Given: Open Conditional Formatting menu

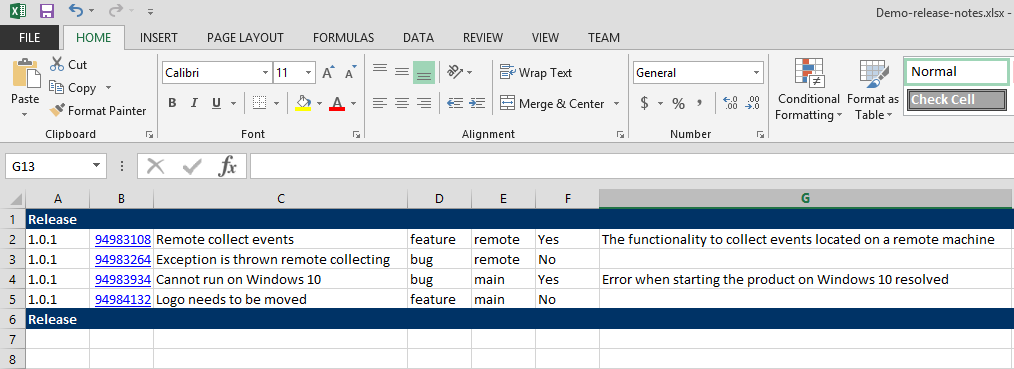Looking at the screenshot, I should [808, 89].
